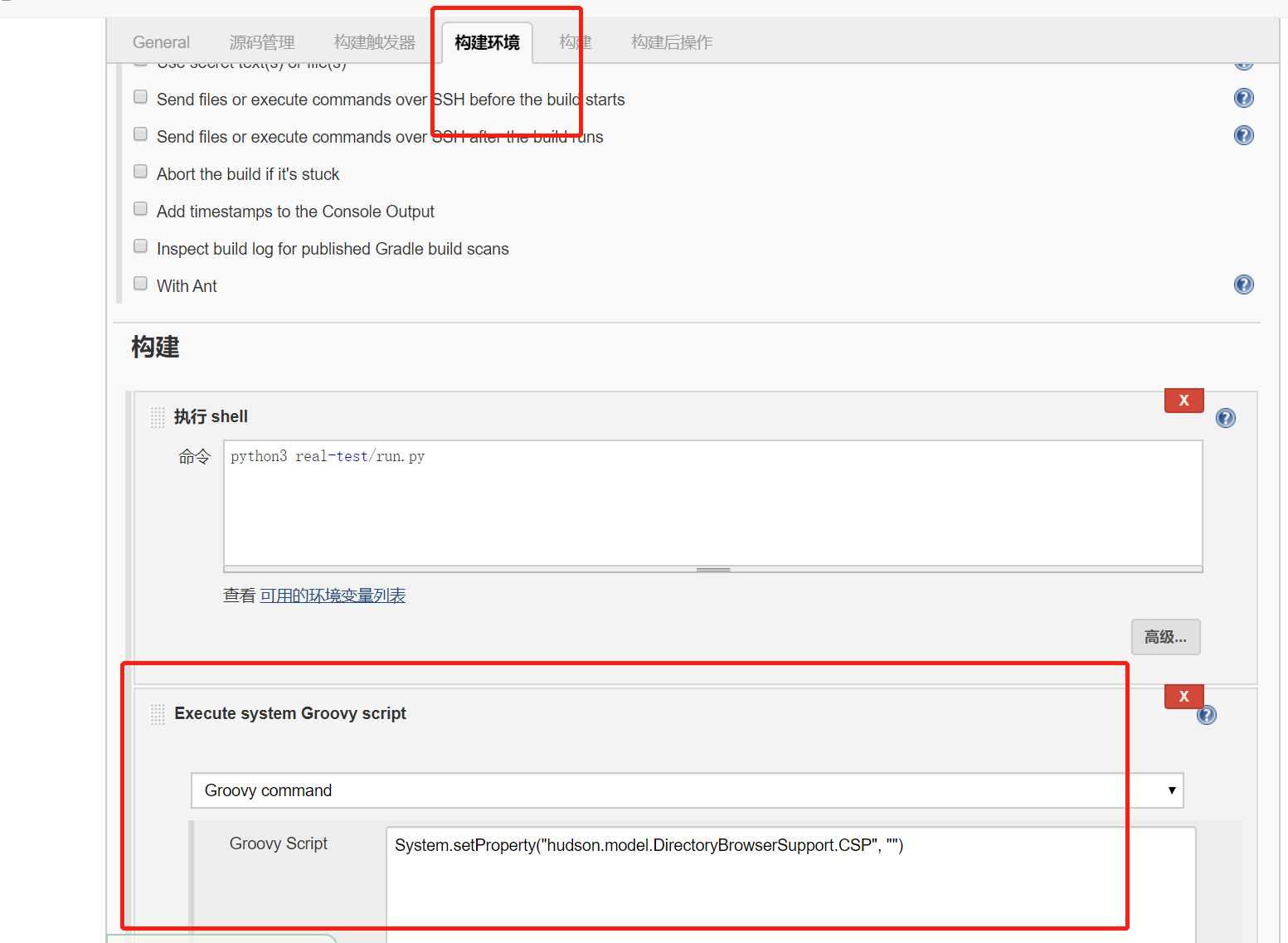Screen dimensions: 1288x943
Task: Open help for 执行 shell build step
Action: 1225,418
